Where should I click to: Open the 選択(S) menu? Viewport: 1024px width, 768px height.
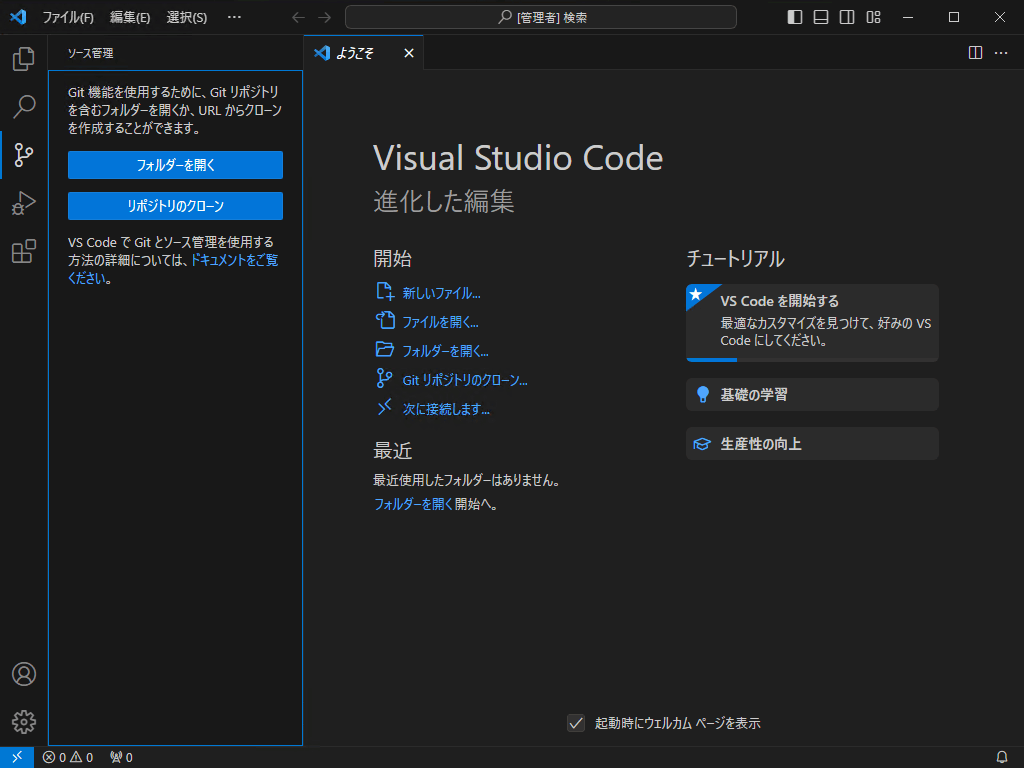click(x=187, y=18)
